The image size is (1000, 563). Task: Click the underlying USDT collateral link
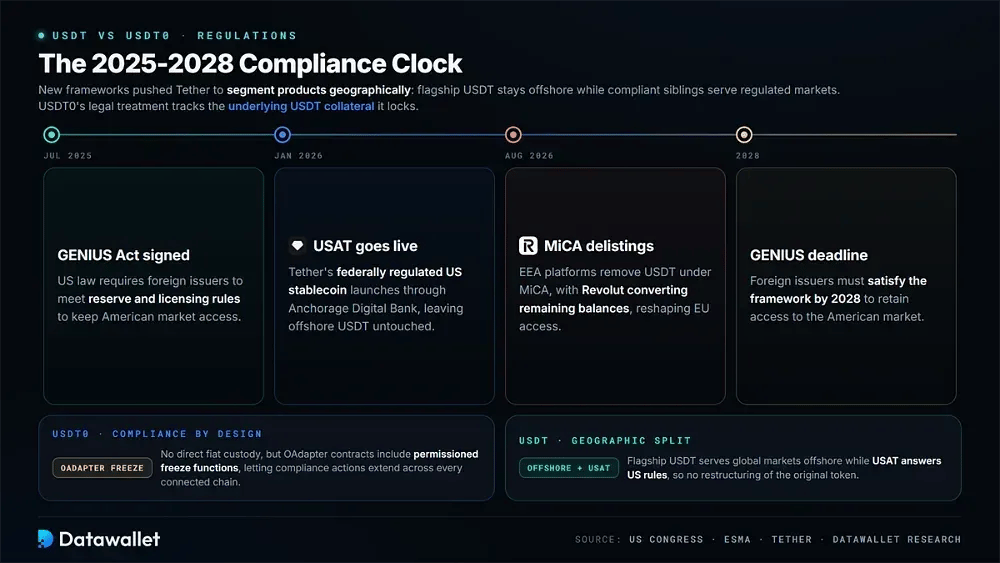click(x=301, y=106)
